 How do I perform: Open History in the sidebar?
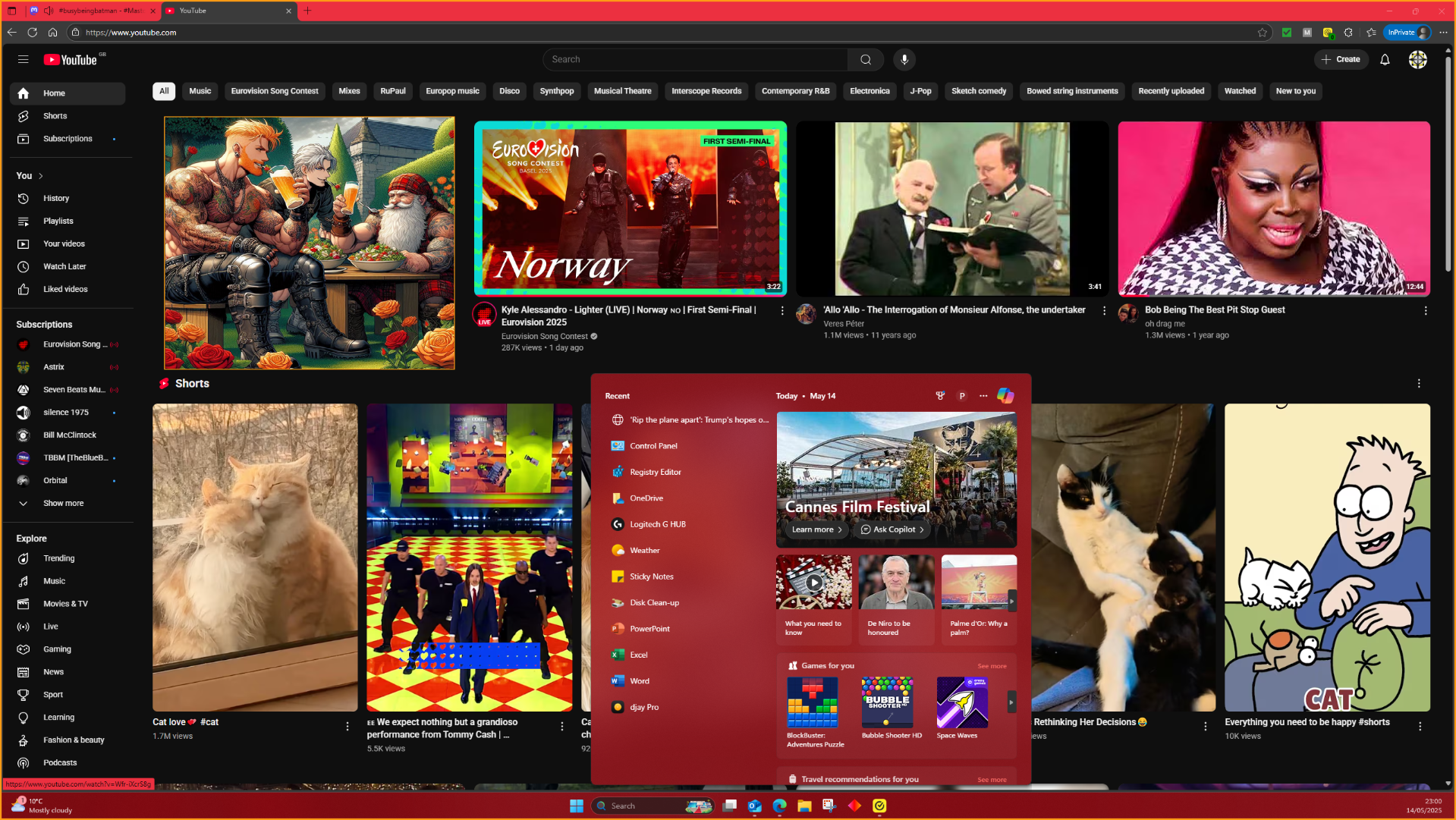[x=68, y=198]
